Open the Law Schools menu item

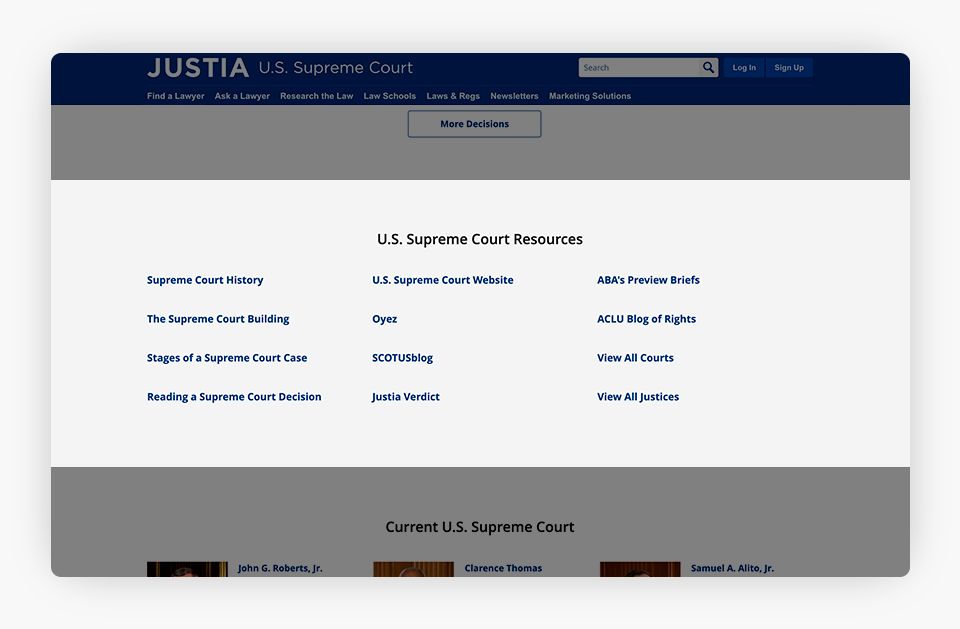tap(389, 96)
